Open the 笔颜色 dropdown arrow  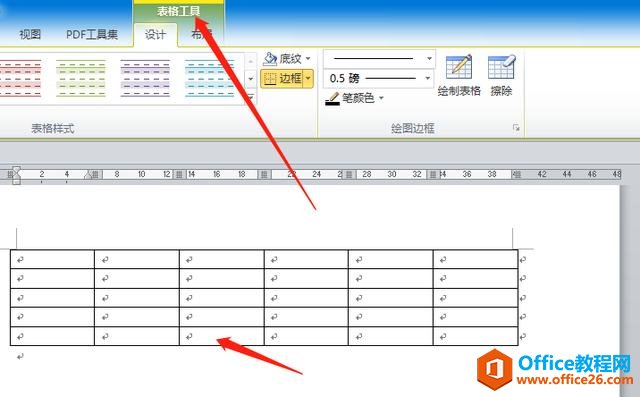click(381, 98)
